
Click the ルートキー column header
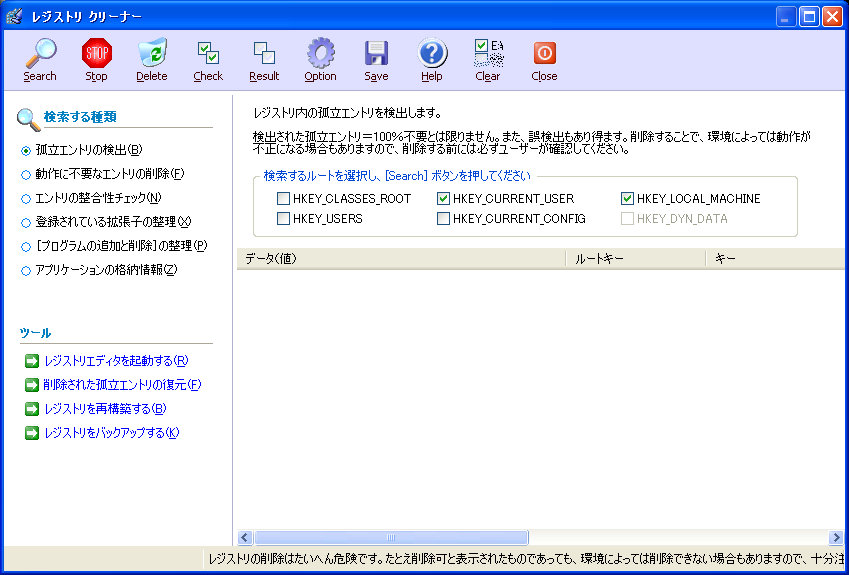[x=635, y=259]
